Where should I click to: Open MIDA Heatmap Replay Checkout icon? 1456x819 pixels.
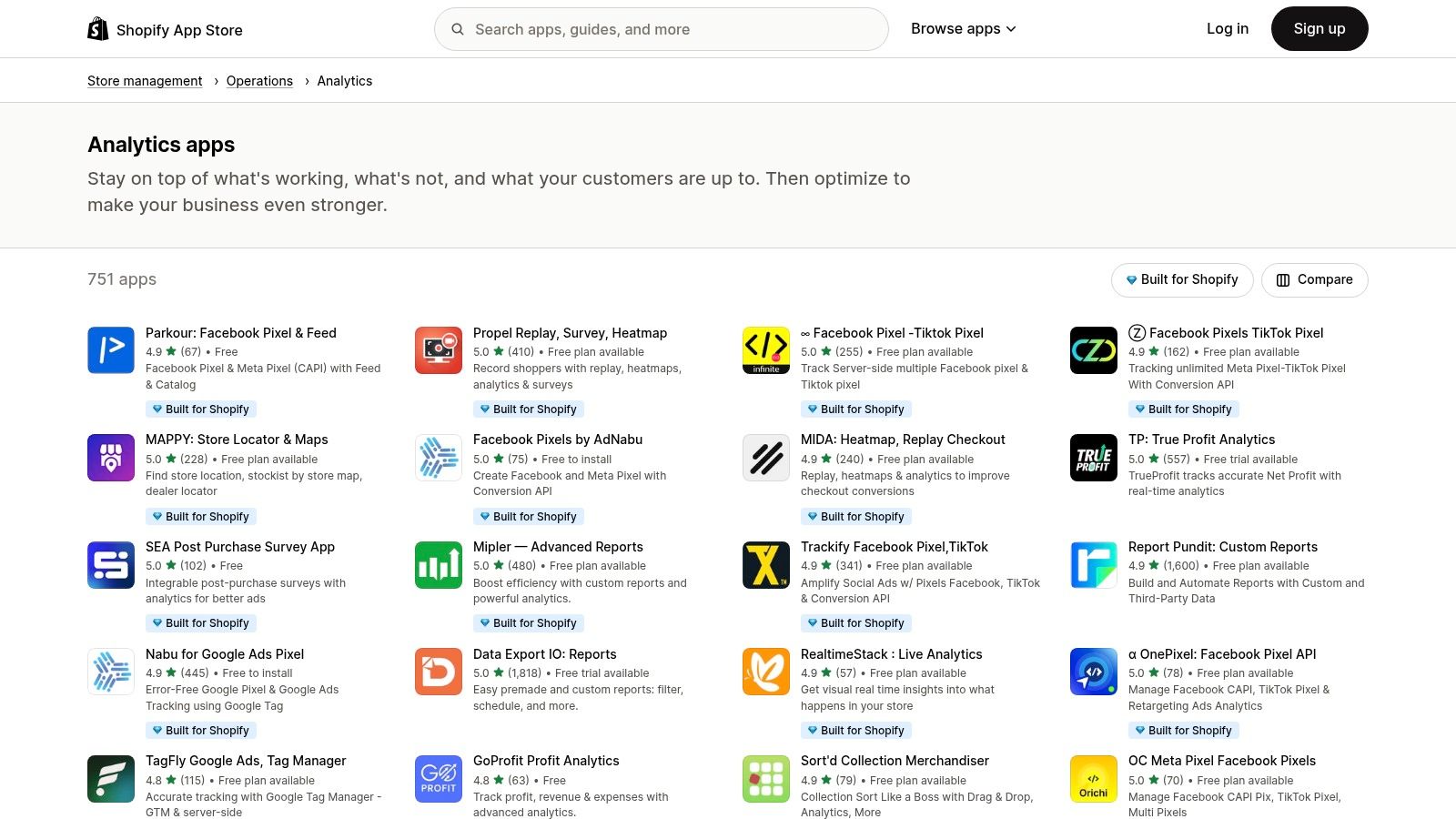766,458
